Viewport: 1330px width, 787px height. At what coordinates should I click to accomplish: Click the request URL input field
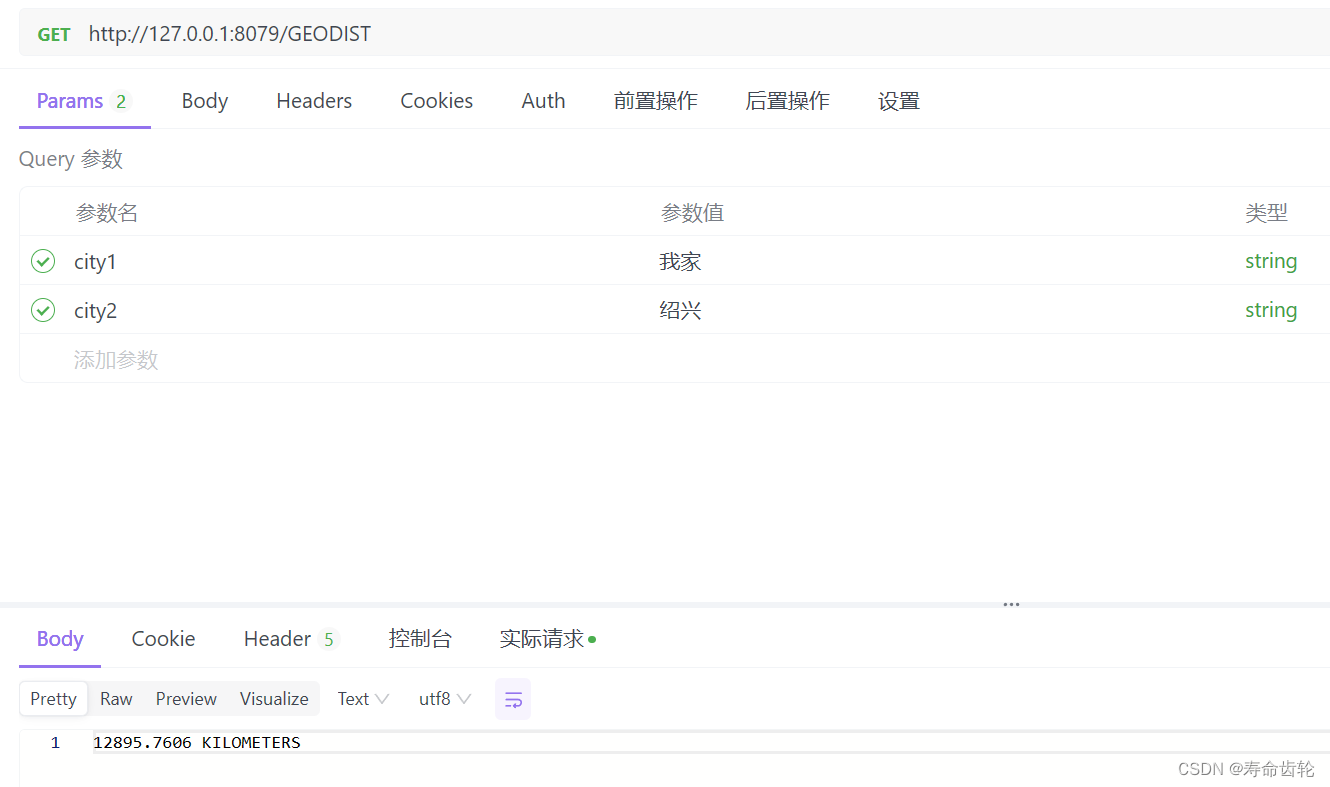pyautogui.click(x=400, y=33)
